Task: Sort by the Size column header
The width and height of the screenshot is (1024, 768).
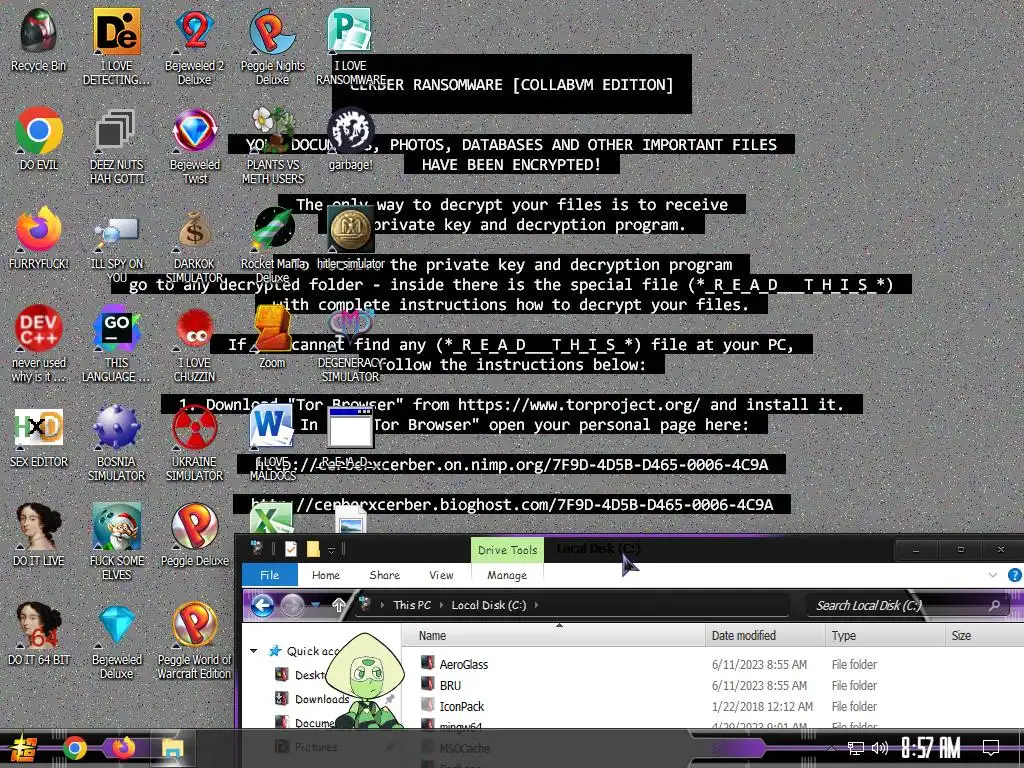Action: point(984,635)
